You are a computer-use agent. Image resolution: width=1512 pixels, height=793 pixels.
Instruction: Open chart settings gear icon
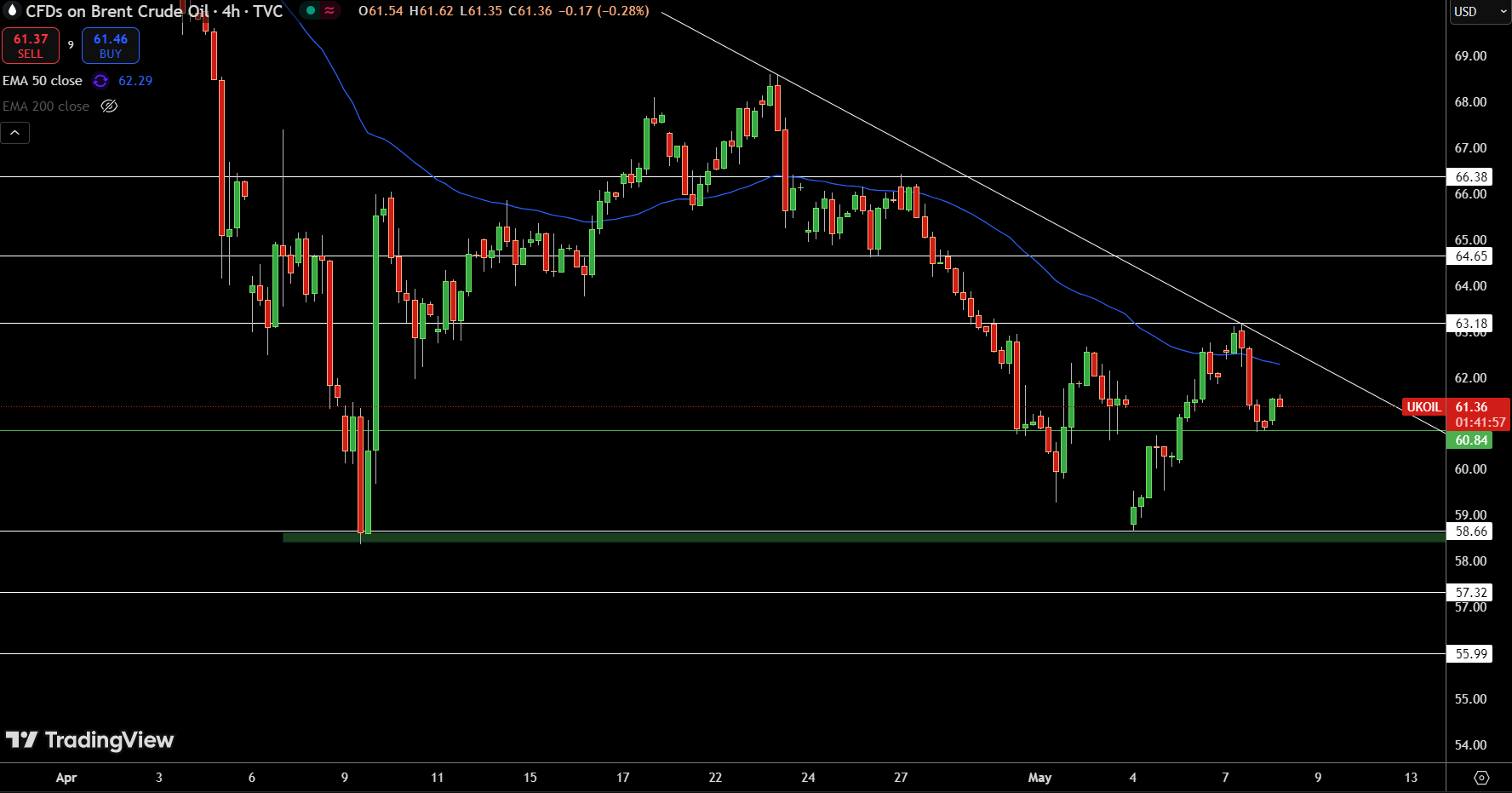[1481, 778]
